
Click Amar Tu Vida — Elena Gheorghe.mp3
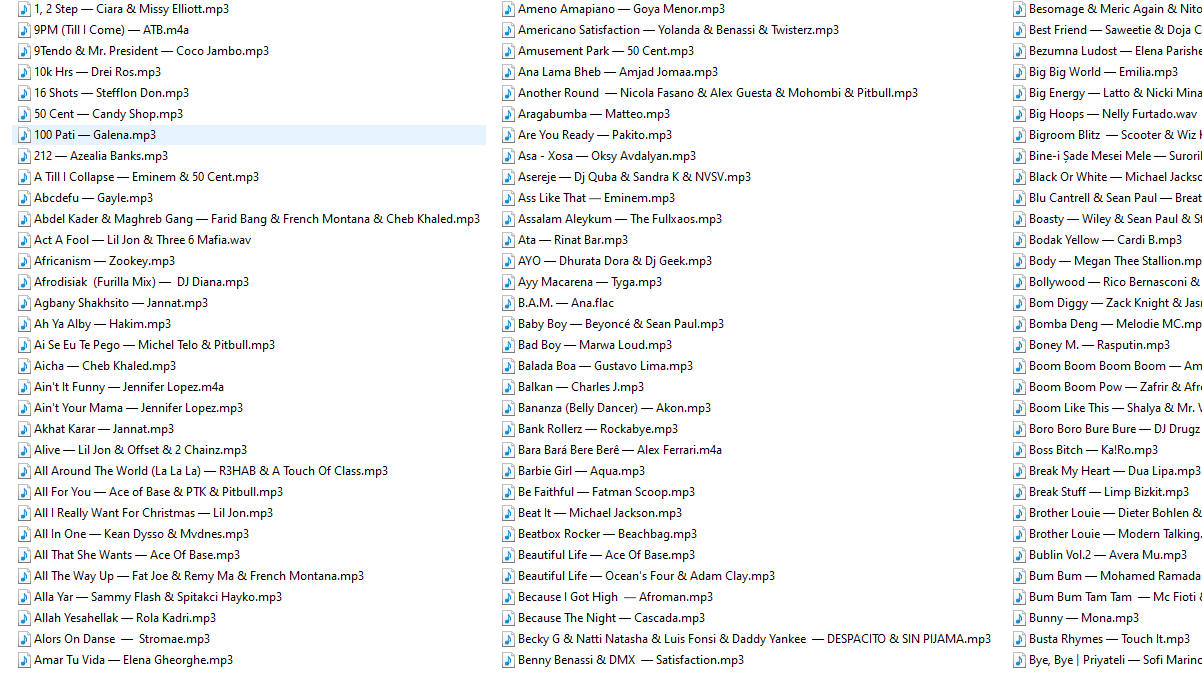click(x=133, y=660)
